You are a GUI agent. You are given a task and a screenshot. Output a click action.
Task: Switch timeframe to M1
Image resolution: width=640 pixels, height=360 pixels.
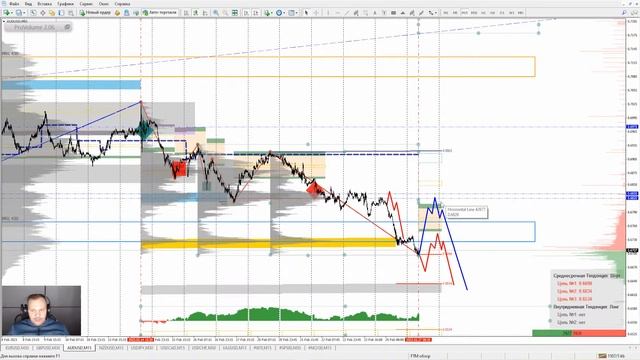point(446,13)
